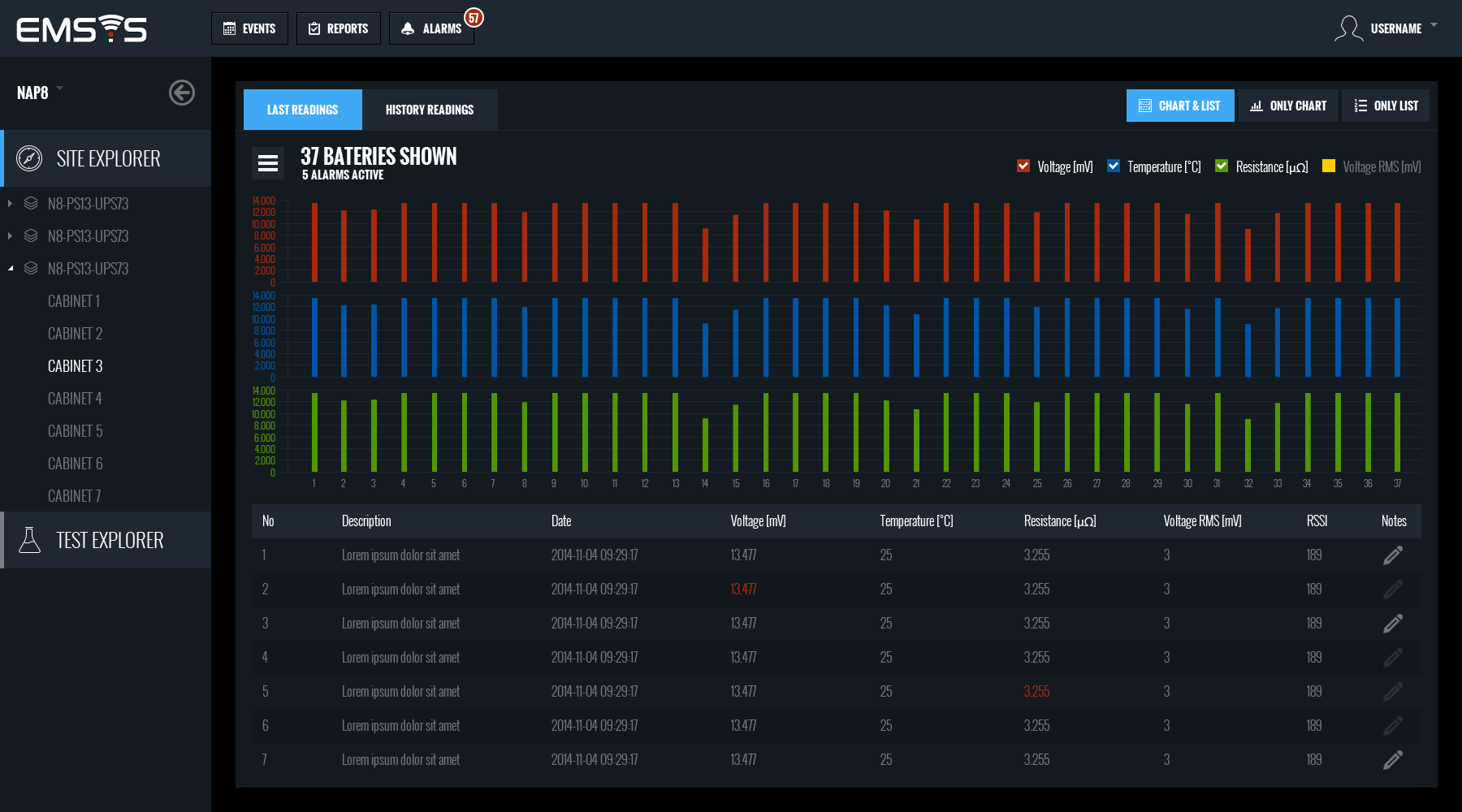This screenshot has width=1462, height=812.
Task: Switch to the HISTORY READINGS tab
Action: pyautogui.click(x=430, y=110)
